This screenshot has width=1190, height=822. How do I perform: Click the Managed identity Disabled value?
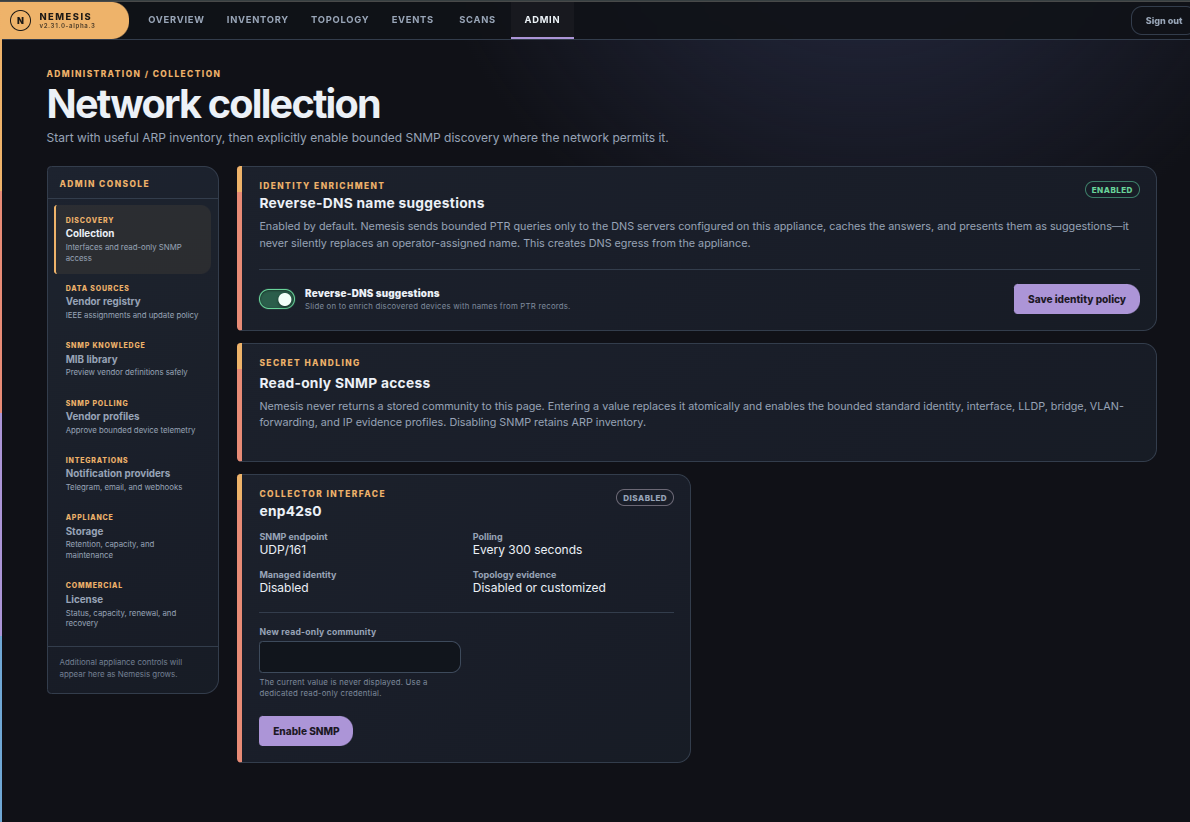click(284, 587)
